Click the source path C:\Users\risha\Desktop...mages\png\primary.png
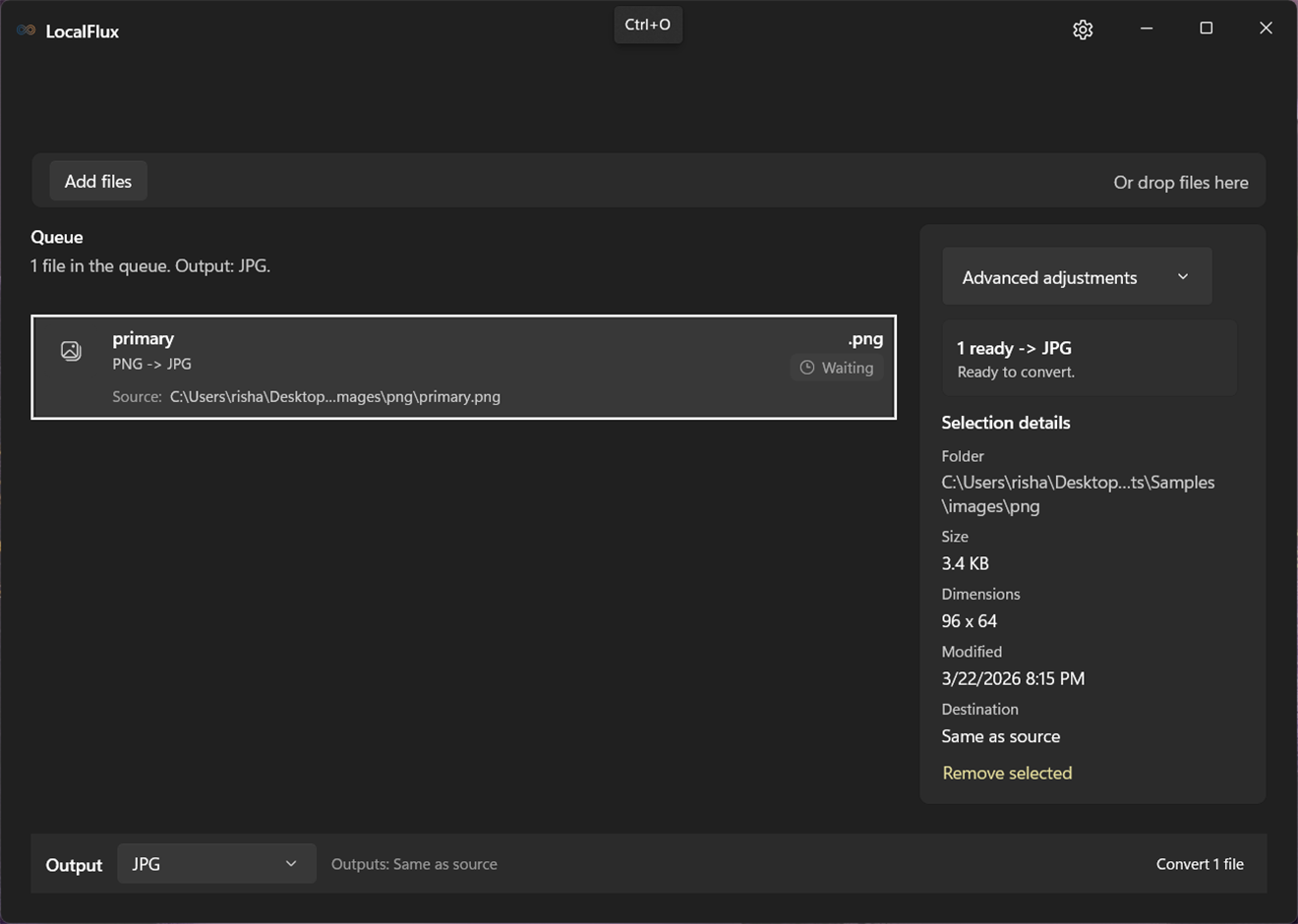Screen dimensions: 1298x924 (x=335, y=396)
